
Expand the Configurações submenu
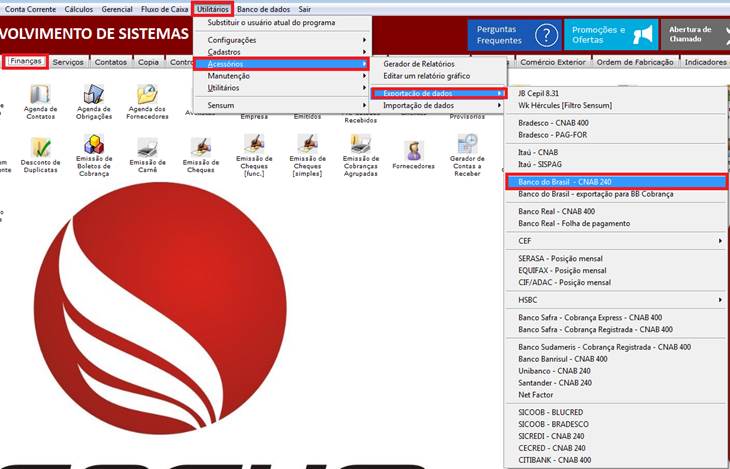pyautogui.click(x=282, y=40)
